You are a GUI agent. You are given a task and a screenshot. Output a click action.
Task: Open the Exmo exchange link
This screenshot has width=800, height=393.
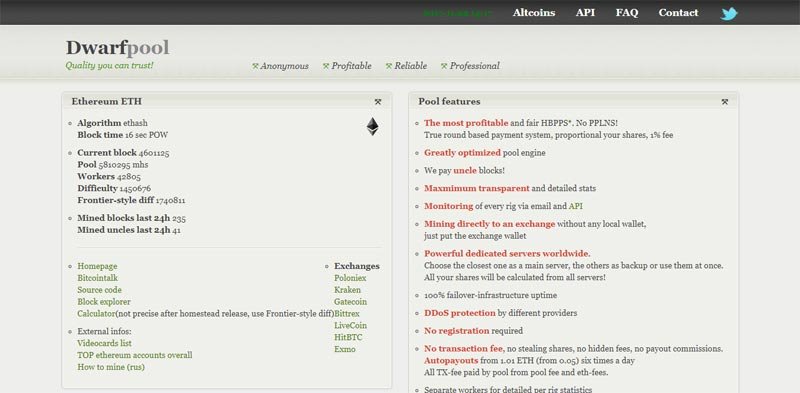tap(345, 350)
